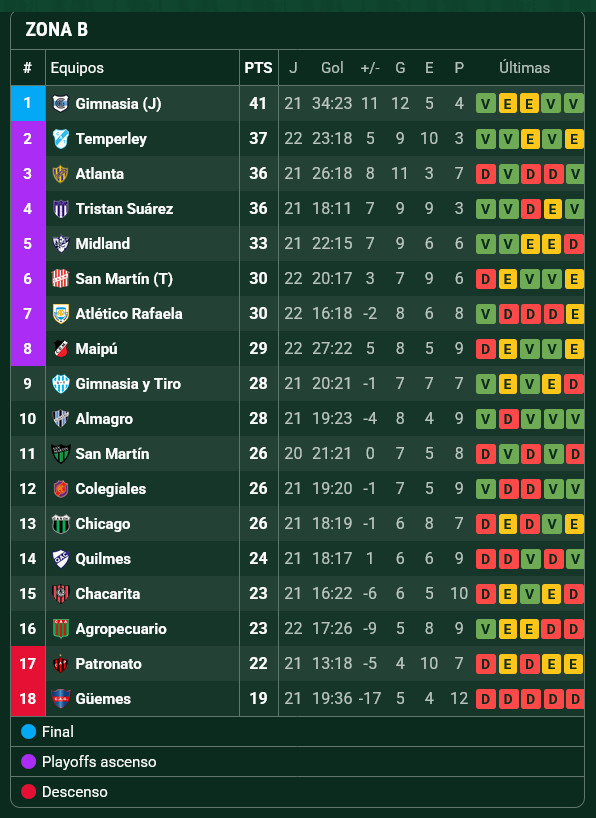This screenshot has width=596, height=818.
Task: Select the Últimas column header
Action: pyautogui.click(x=525, y=68)
